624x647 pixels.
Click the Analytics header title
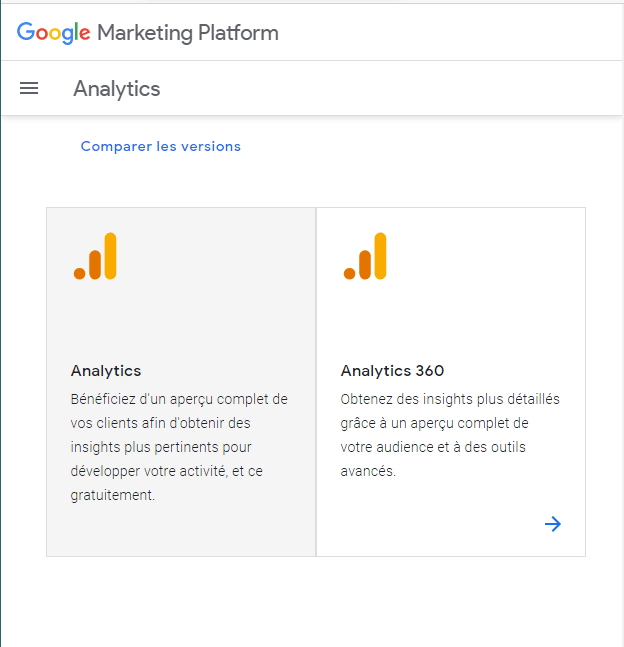pos(117,89)
